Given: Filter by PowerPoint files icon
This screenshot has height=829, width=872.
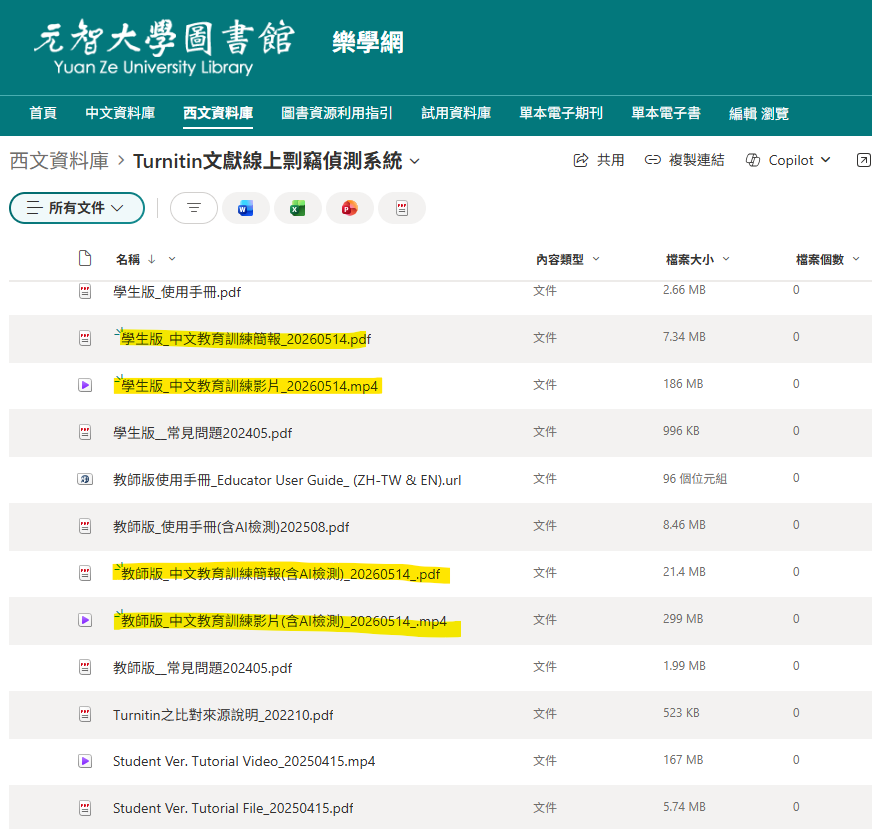Looking at the screenshot, I should [x=349, y=208].
